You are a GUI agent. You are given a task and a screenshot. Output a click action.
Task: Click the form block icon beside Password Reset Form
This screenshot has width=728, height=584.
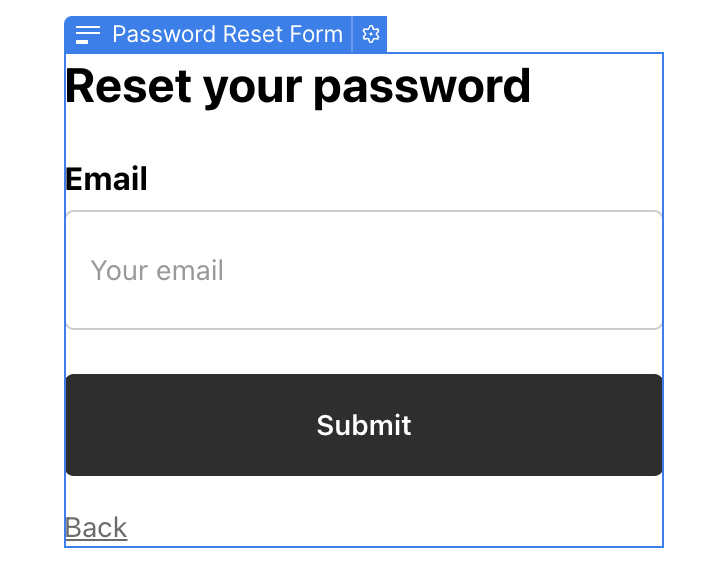click(x=88, y=35)
